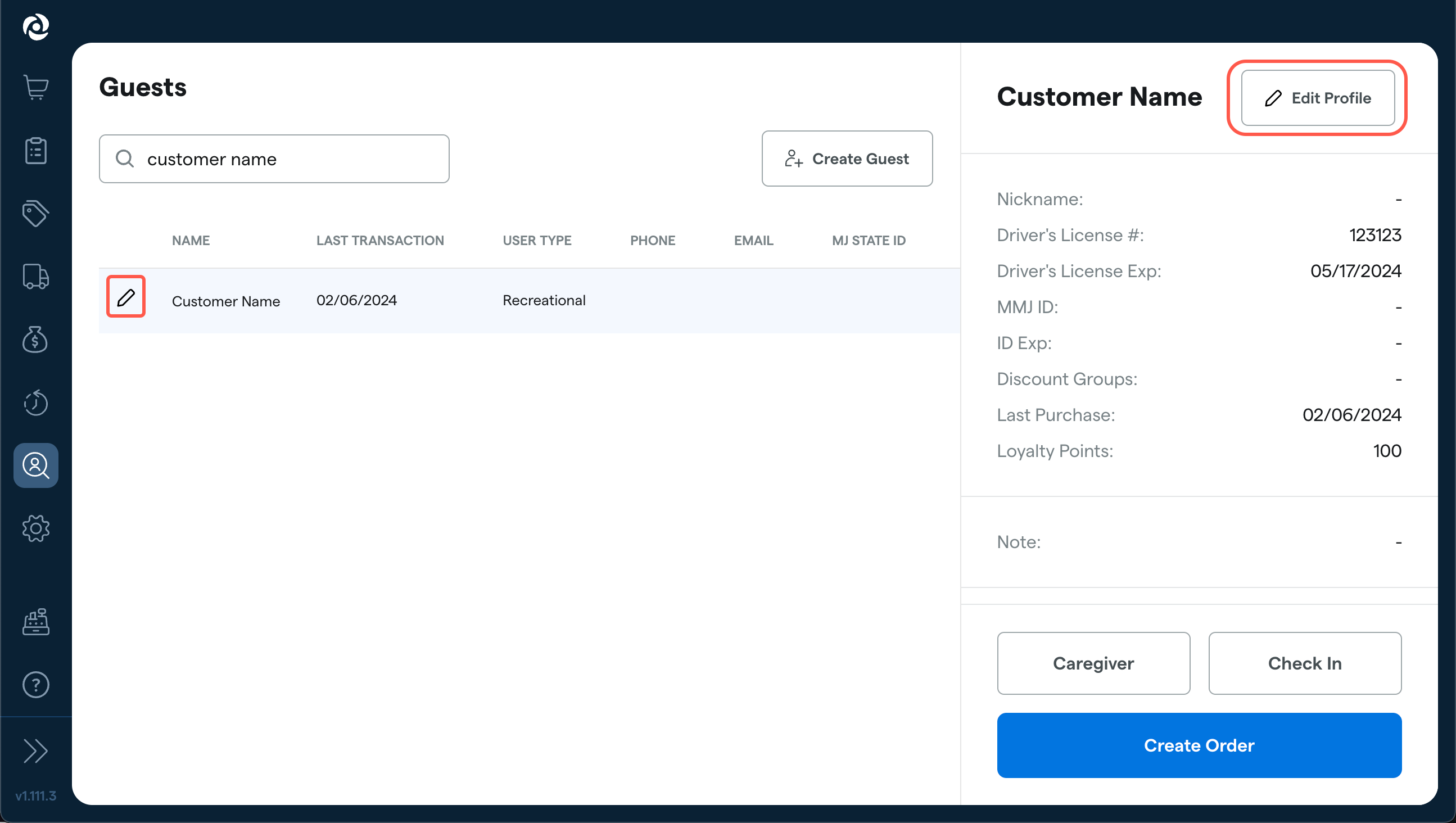
Task: Click the Create Order button
Action: [x=1199, y=745]
